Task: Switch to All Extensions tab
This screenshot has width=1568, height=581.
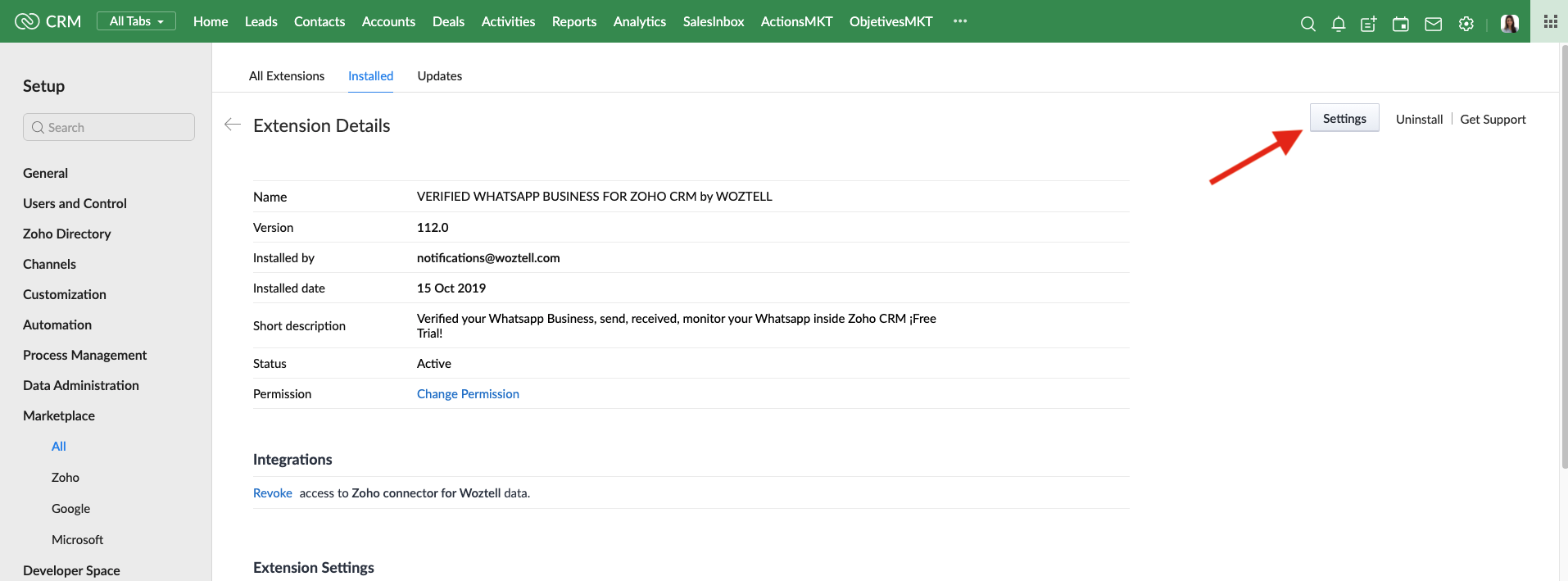Action: point(287,75)
